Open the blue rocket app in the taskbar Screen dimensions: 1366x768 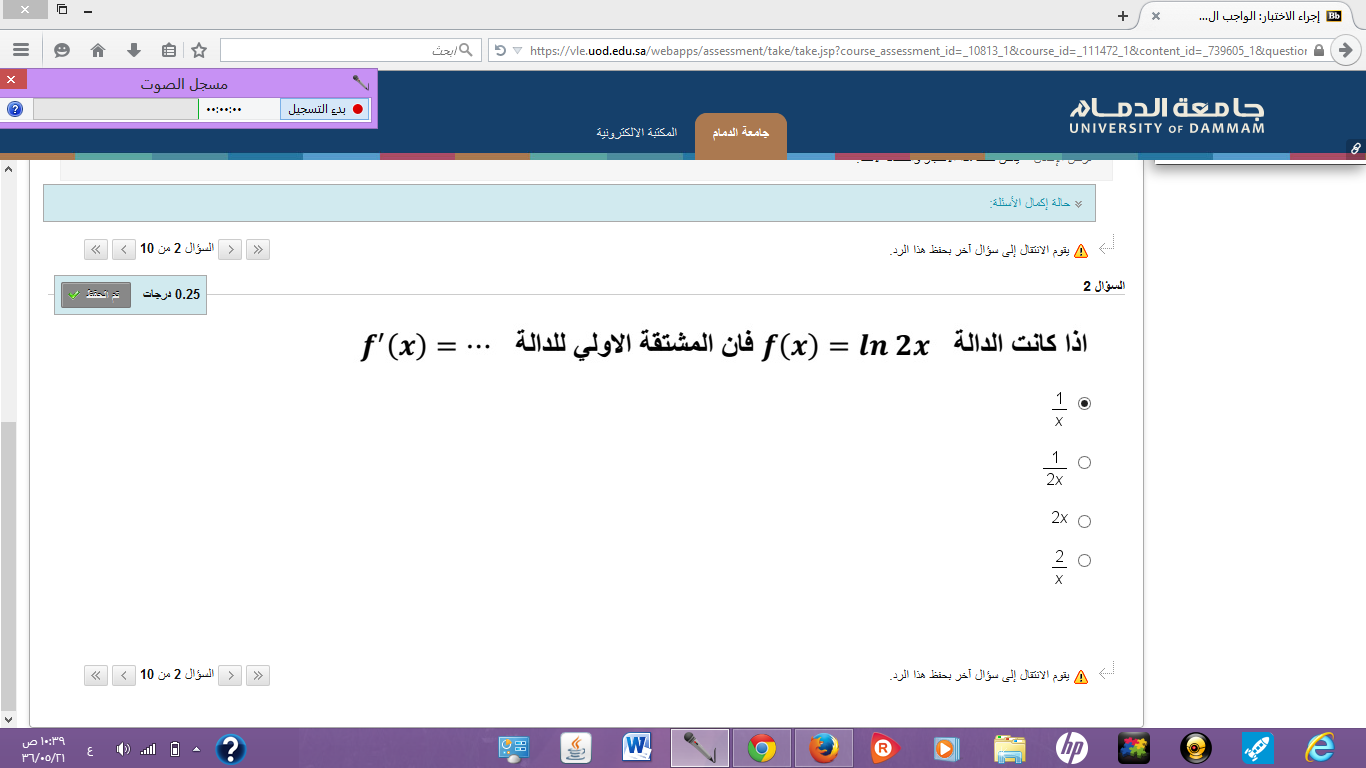click(x=1257, y=748)
